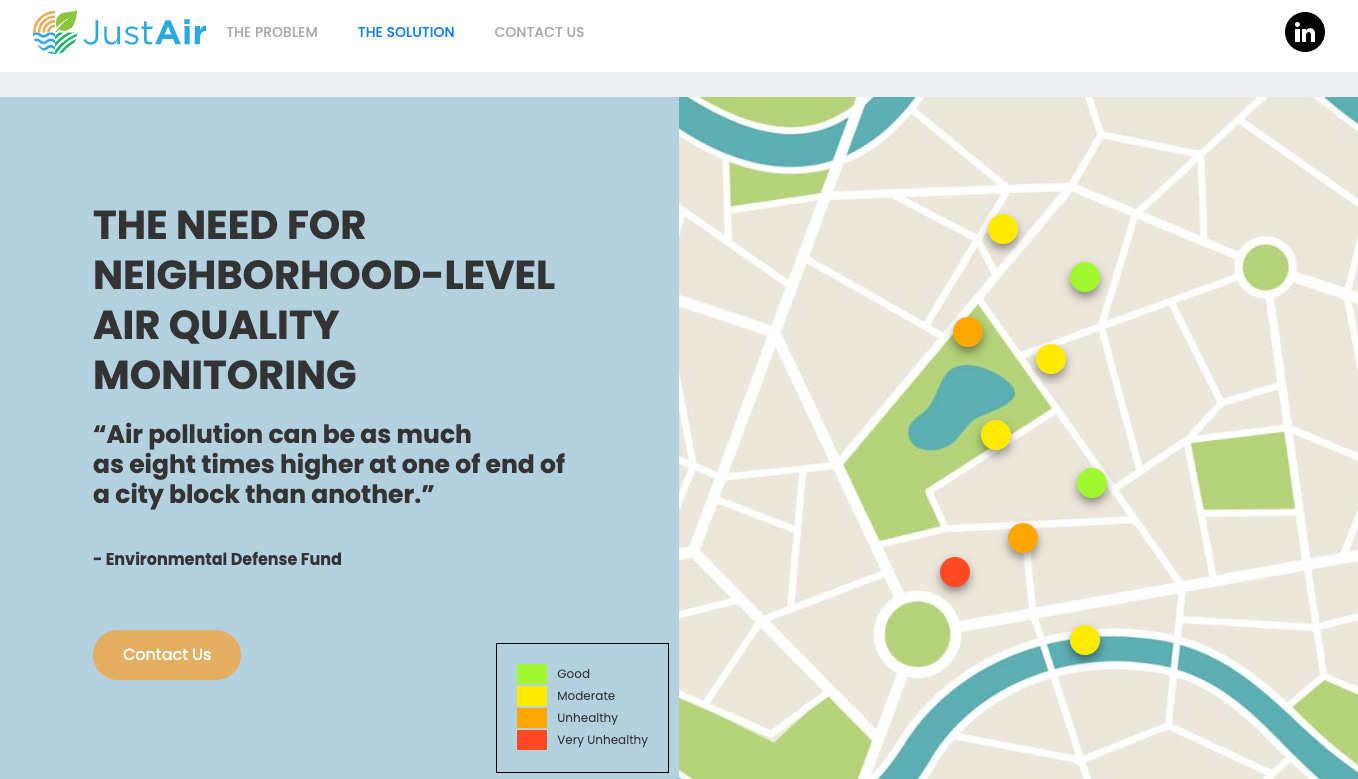The height and width of the screenshot is (779, 1358).
Task: Open the LinkedIn profile icon
Action: 1304,32
